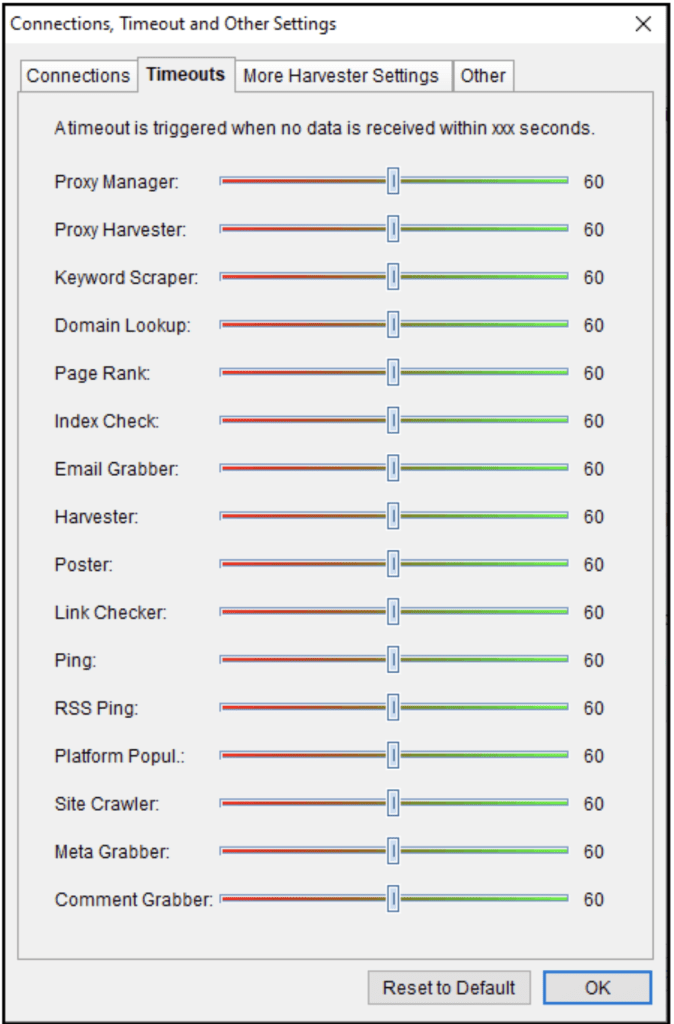Select the Other tab
Viewport: 674px width, 1024px height.
[x=483, y=76]
